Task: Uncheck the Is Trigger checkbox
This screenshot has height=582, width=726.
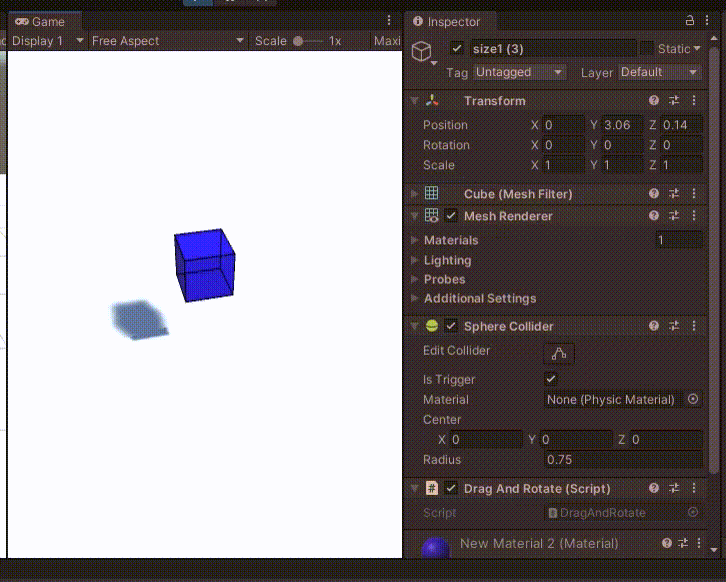Action: tap(551, 379)
